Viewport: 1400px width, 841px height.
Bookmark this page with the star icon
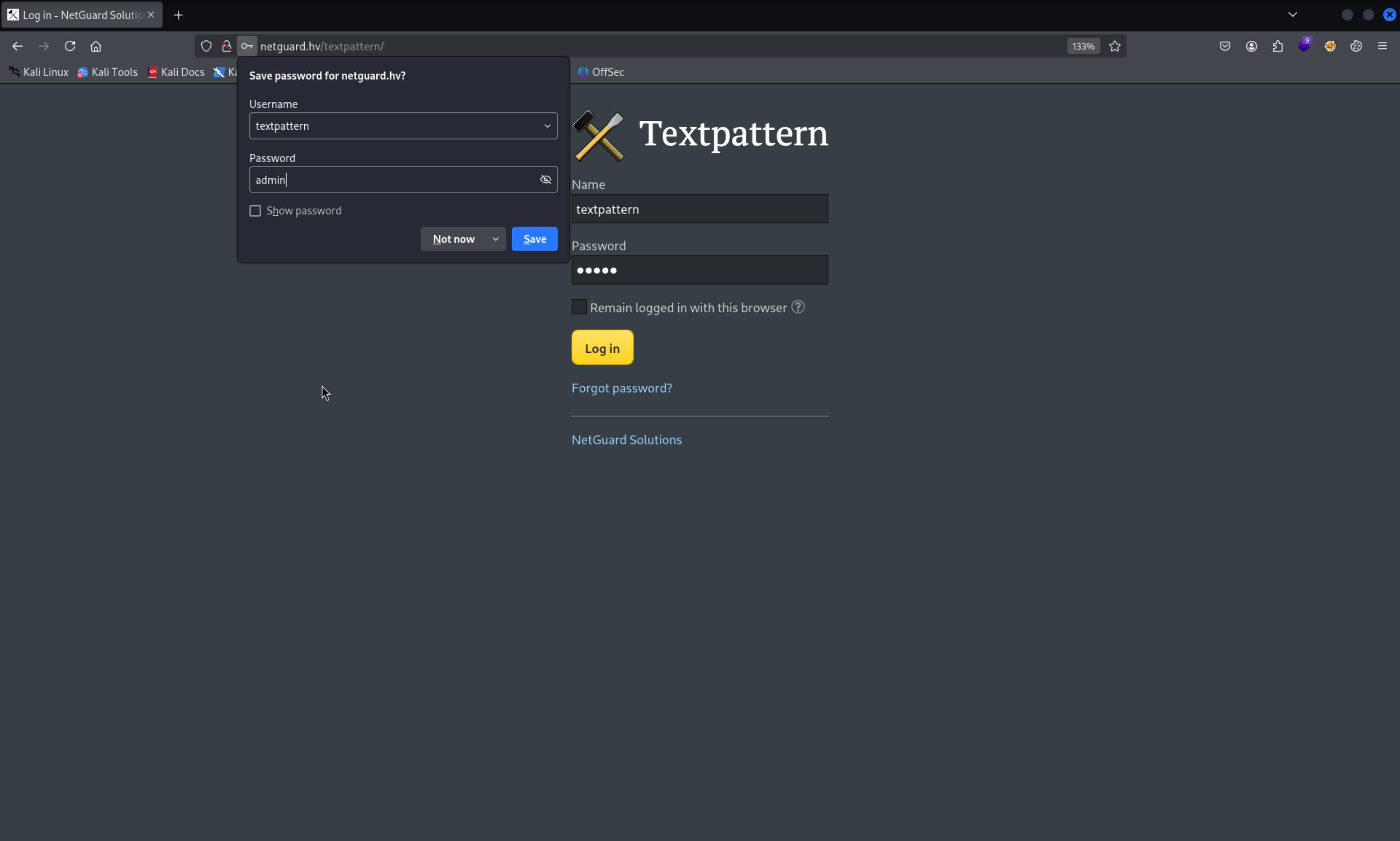click(x=1114, y=46)
